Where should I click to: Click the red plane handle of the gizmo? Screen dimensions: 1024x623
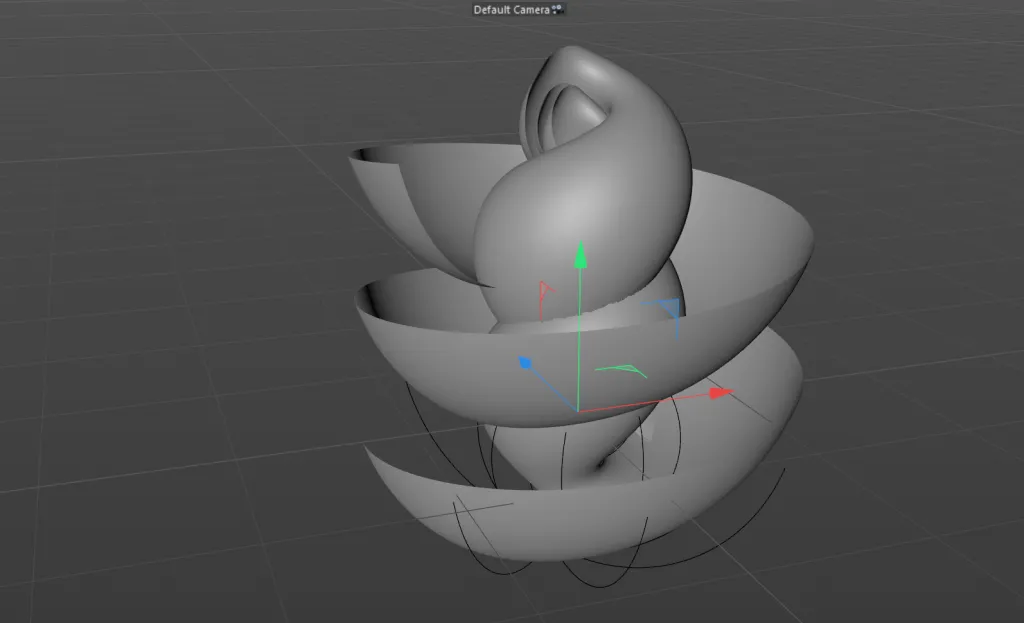546,299
